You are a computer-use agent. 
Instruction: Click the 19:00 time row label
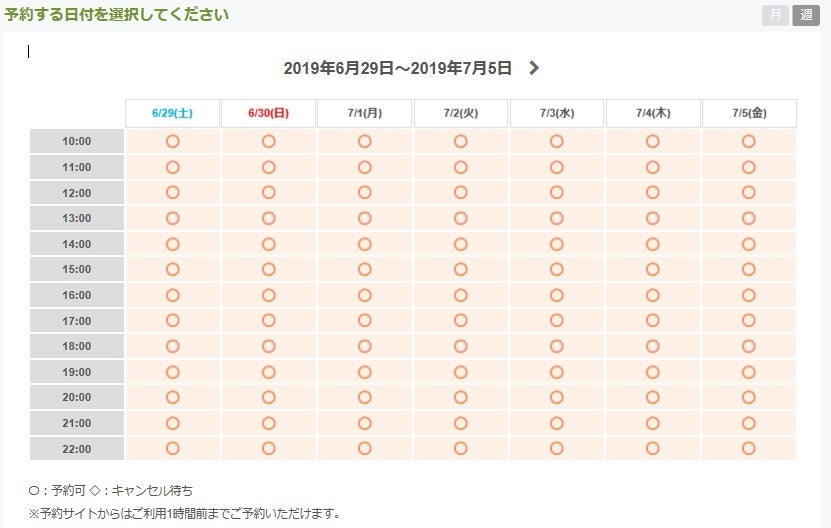click(77, 372)
